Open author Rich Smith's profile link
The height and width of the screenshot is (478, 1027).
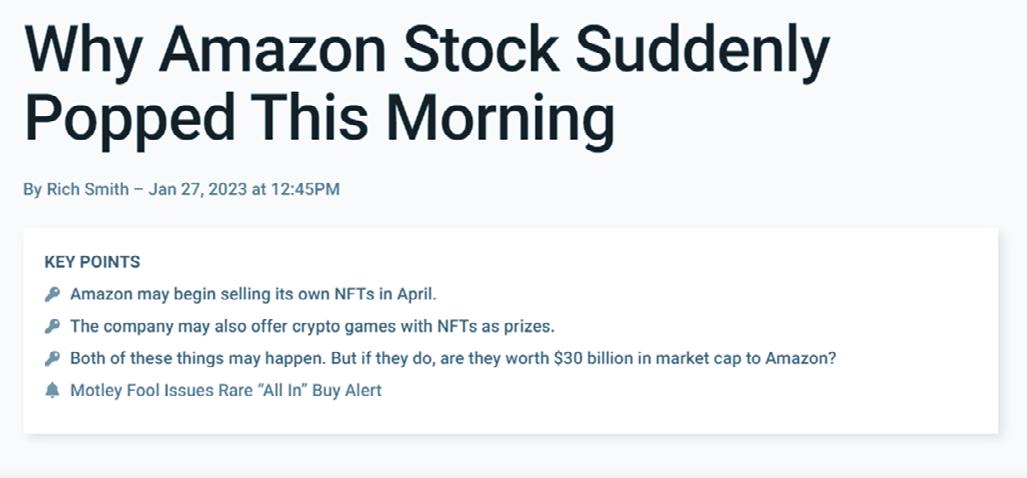(x=87, y=189)
